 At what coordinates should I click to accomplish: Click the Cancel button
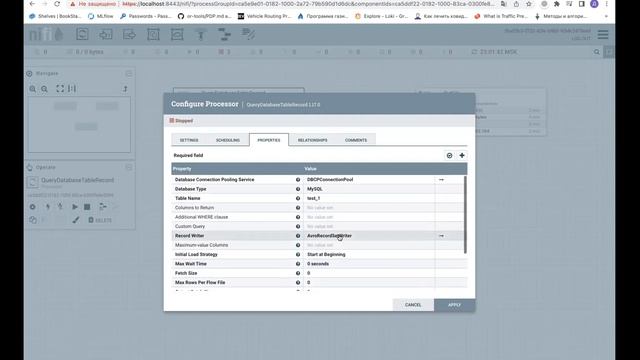pos(413,305)
